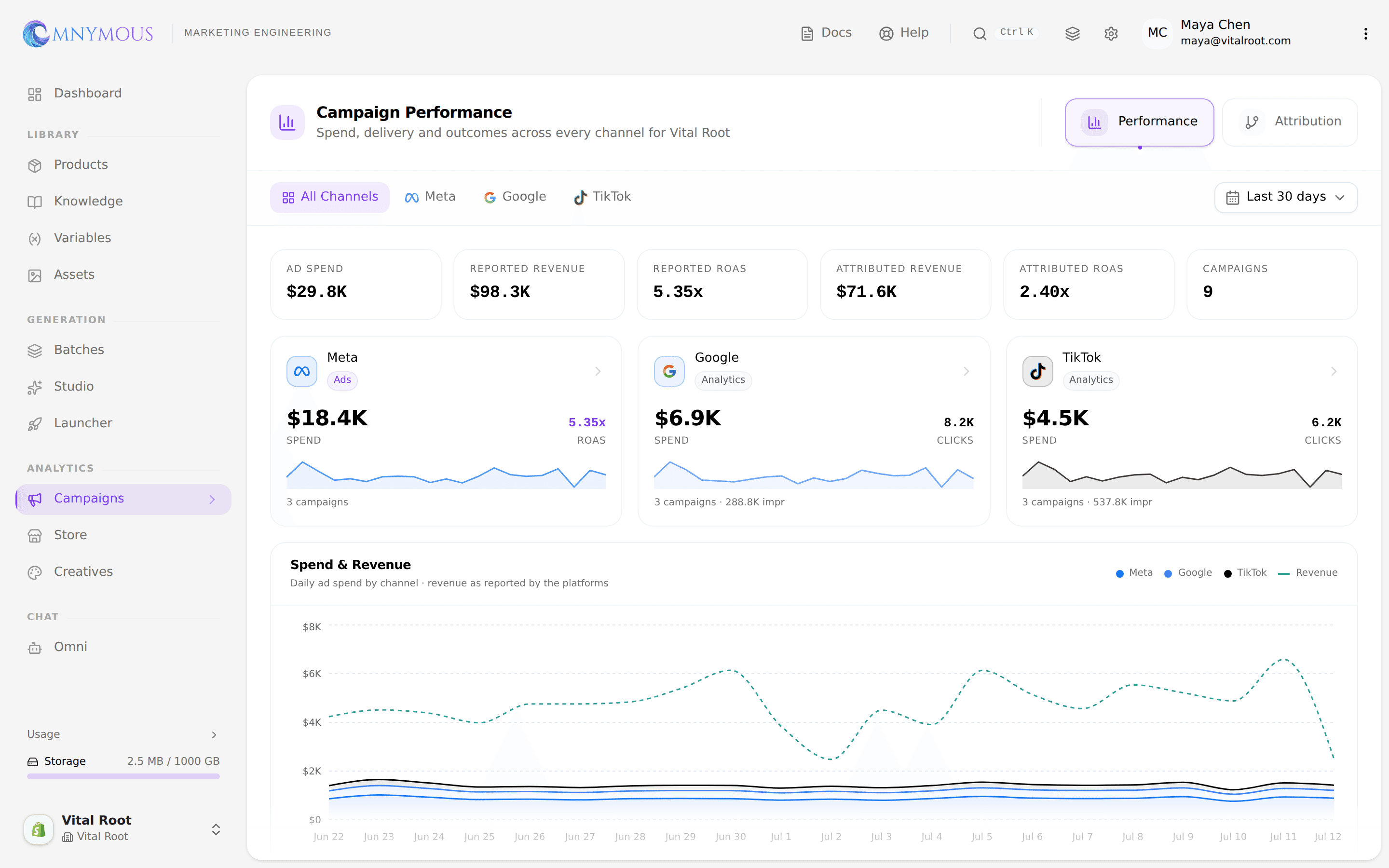Click the Studio sparkles icon

(x=35, y=388)
